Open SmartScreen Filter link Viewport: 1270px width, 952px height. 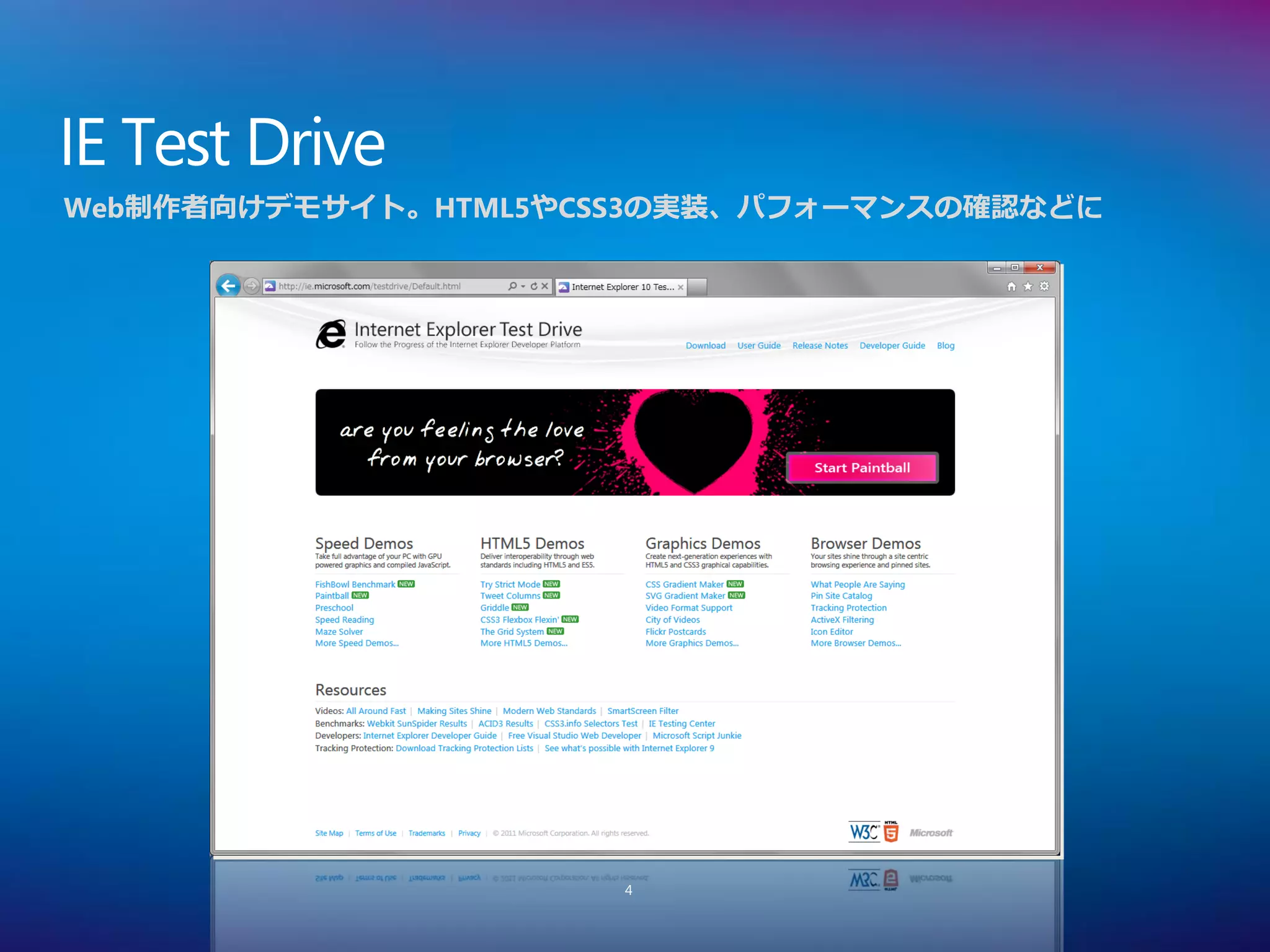click(642, 711)
